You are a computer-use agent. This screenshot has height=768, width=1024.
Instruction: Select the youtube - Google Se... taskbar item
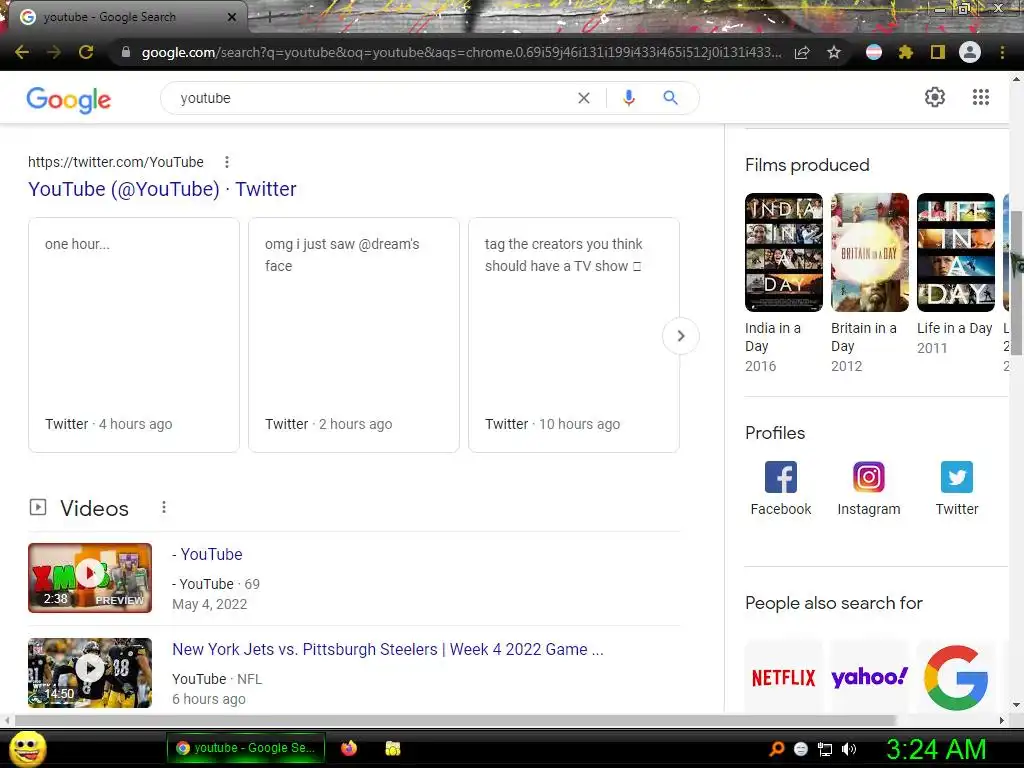click(246, 748)
